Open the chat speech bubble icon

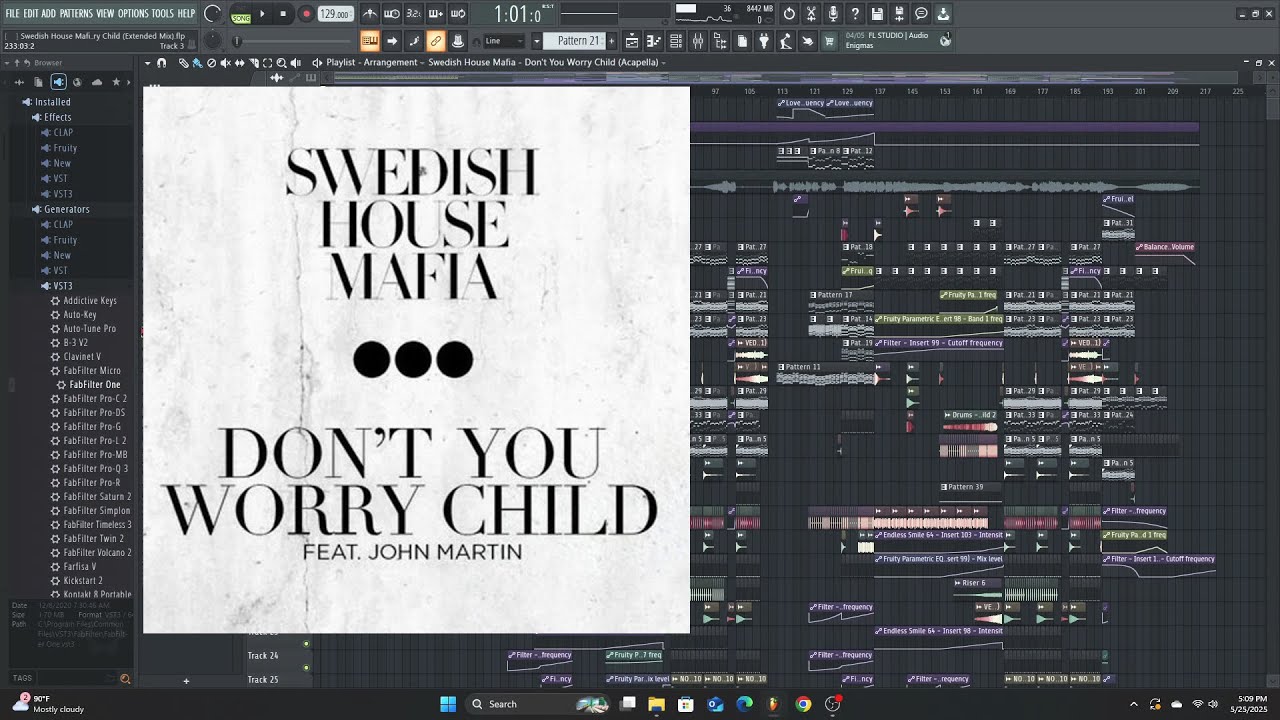pyautogui.click(x=921, y=14)
